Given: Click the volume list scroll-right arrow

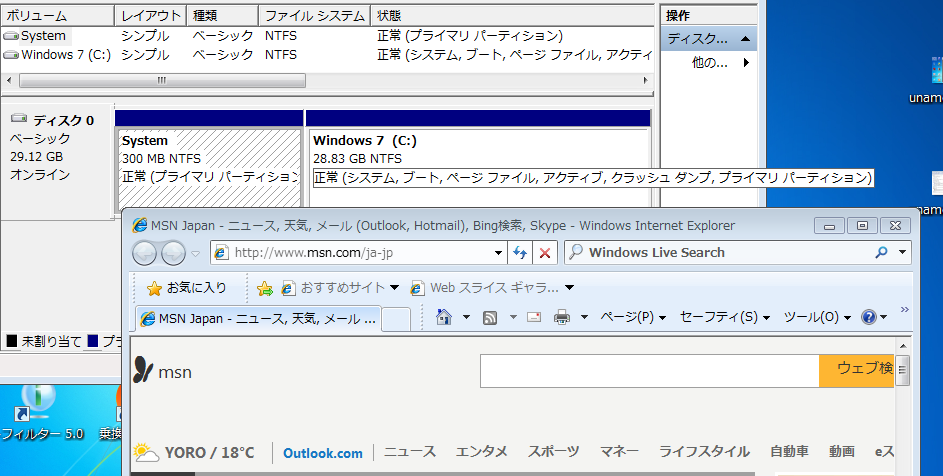Looking at the screenshot, I should [646, 81].
